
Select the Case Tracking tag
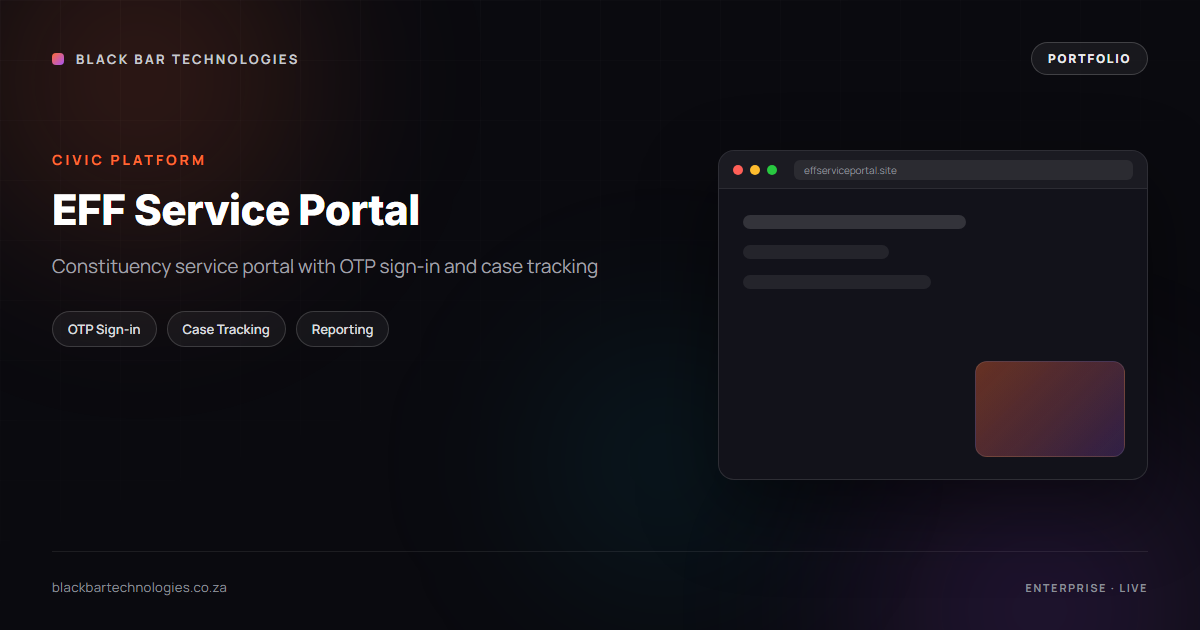(226, 329)
